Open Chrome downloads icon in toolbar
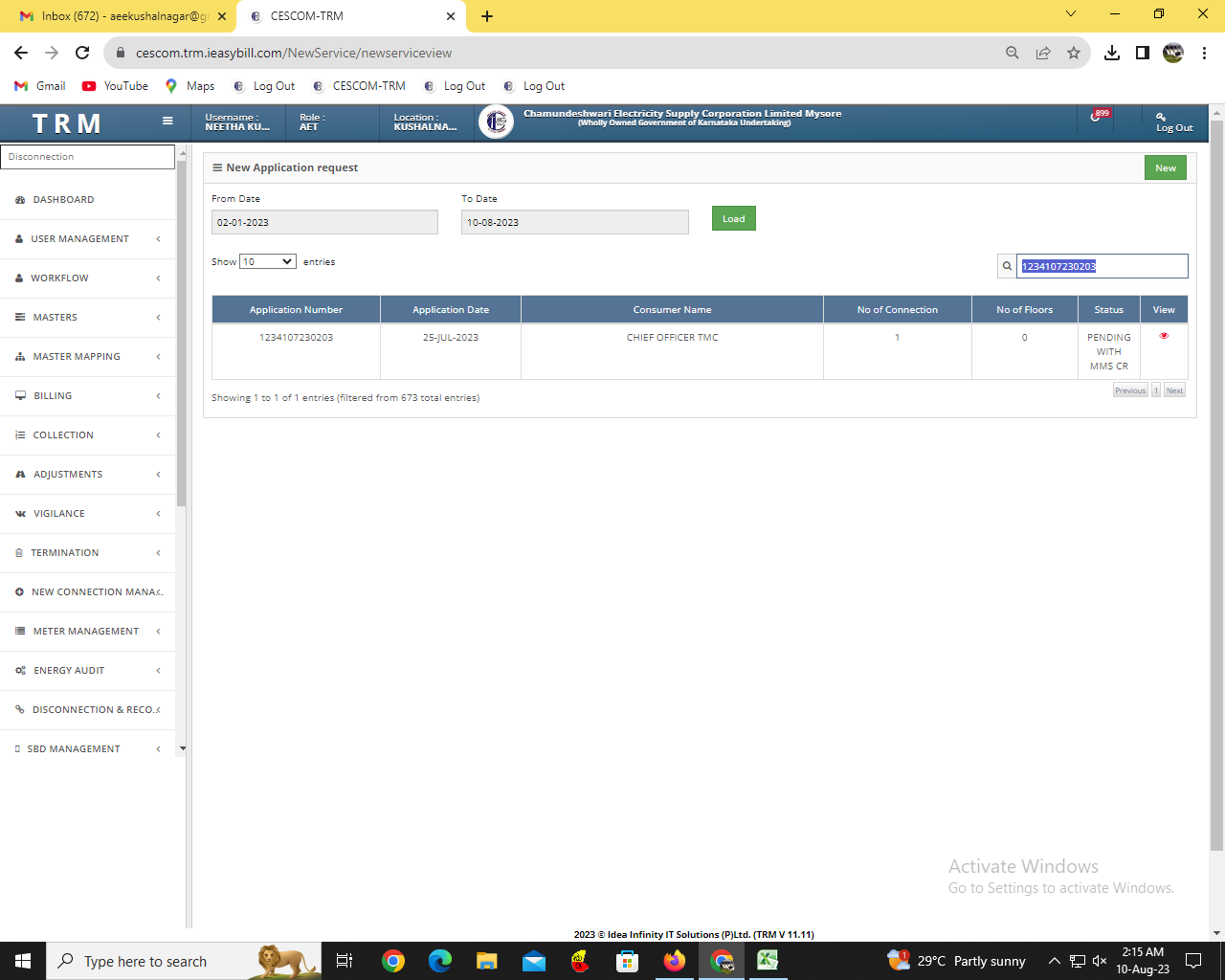This screenshot has height=980, width=1225. coord(1111,53)
